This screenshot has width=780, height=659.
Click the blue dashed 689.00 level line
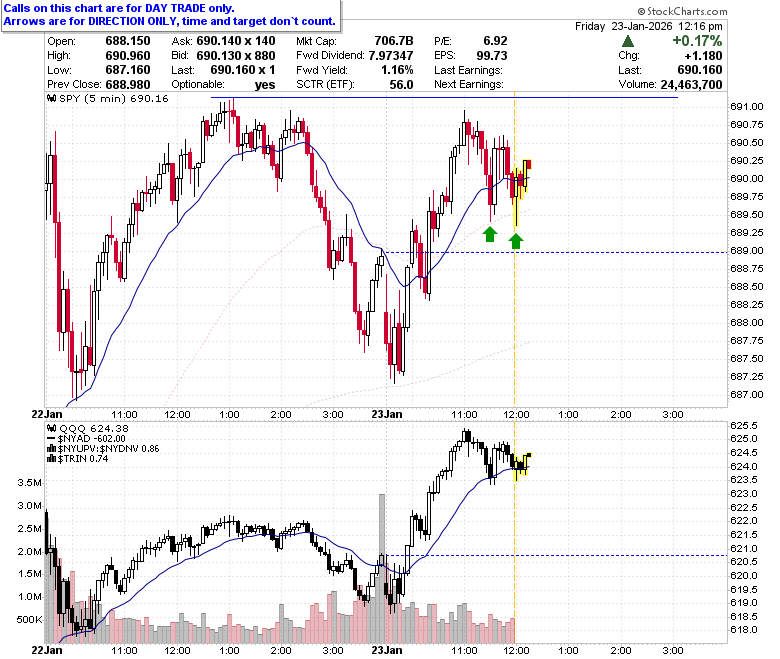pyautogui.click(x=556, y=253)
